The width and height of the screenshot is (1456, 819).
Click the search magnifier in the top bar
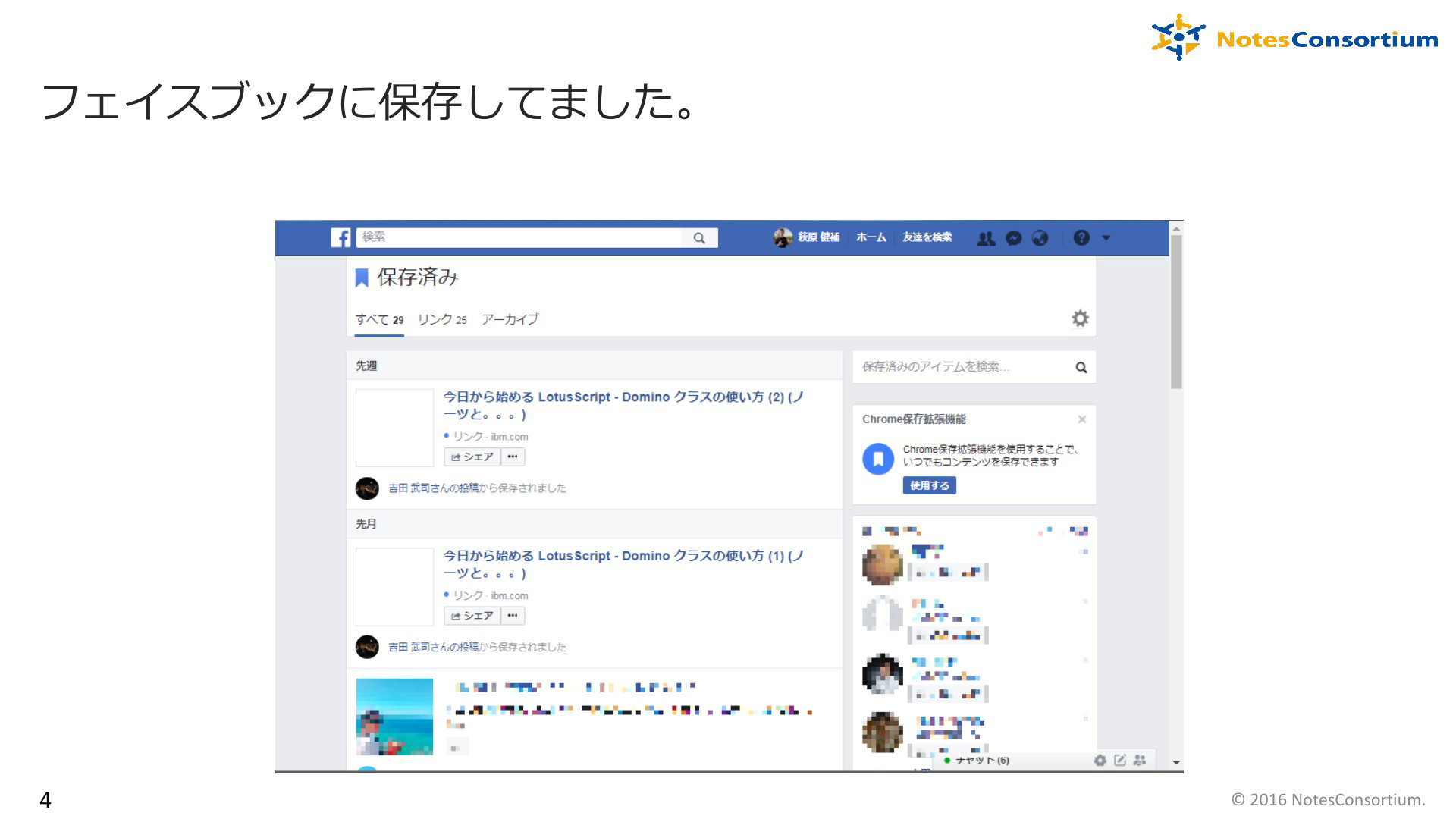(x=699, y=238)
